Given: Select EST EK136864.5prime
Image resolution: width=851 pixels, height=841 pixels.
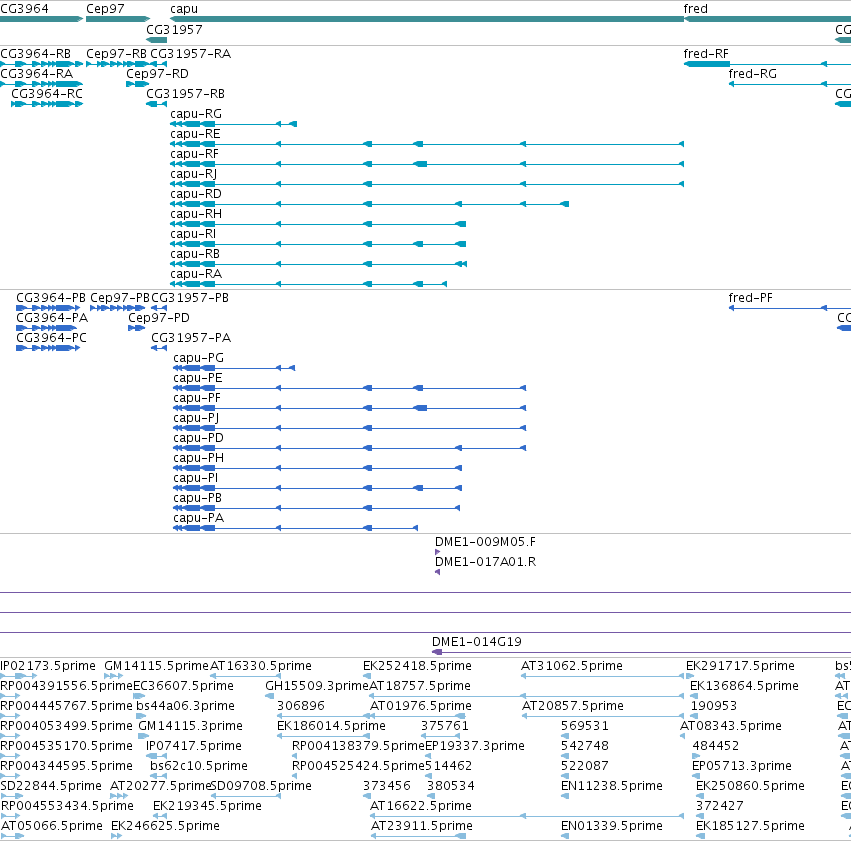Looking at the screenshot, I should [x=744, y=686].
